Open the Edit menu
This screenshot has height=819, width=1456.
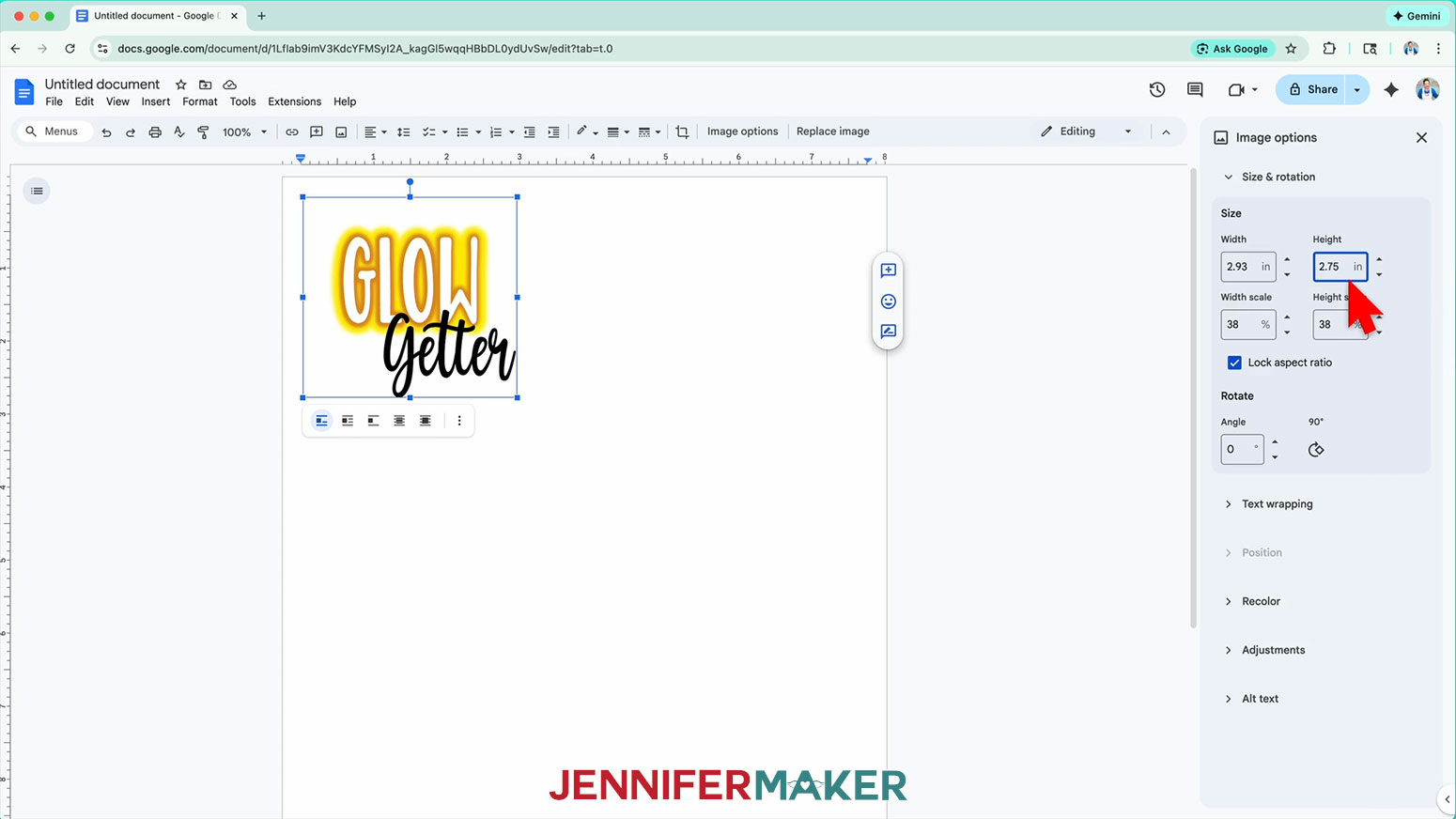85,101
